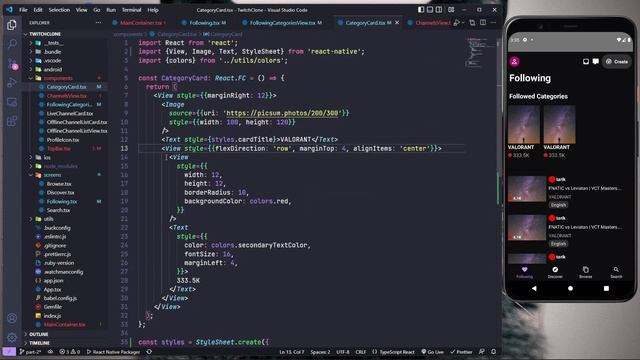Close the CategoryCard.tsx tab
640x360 pixels.
(x=397, y=23)
